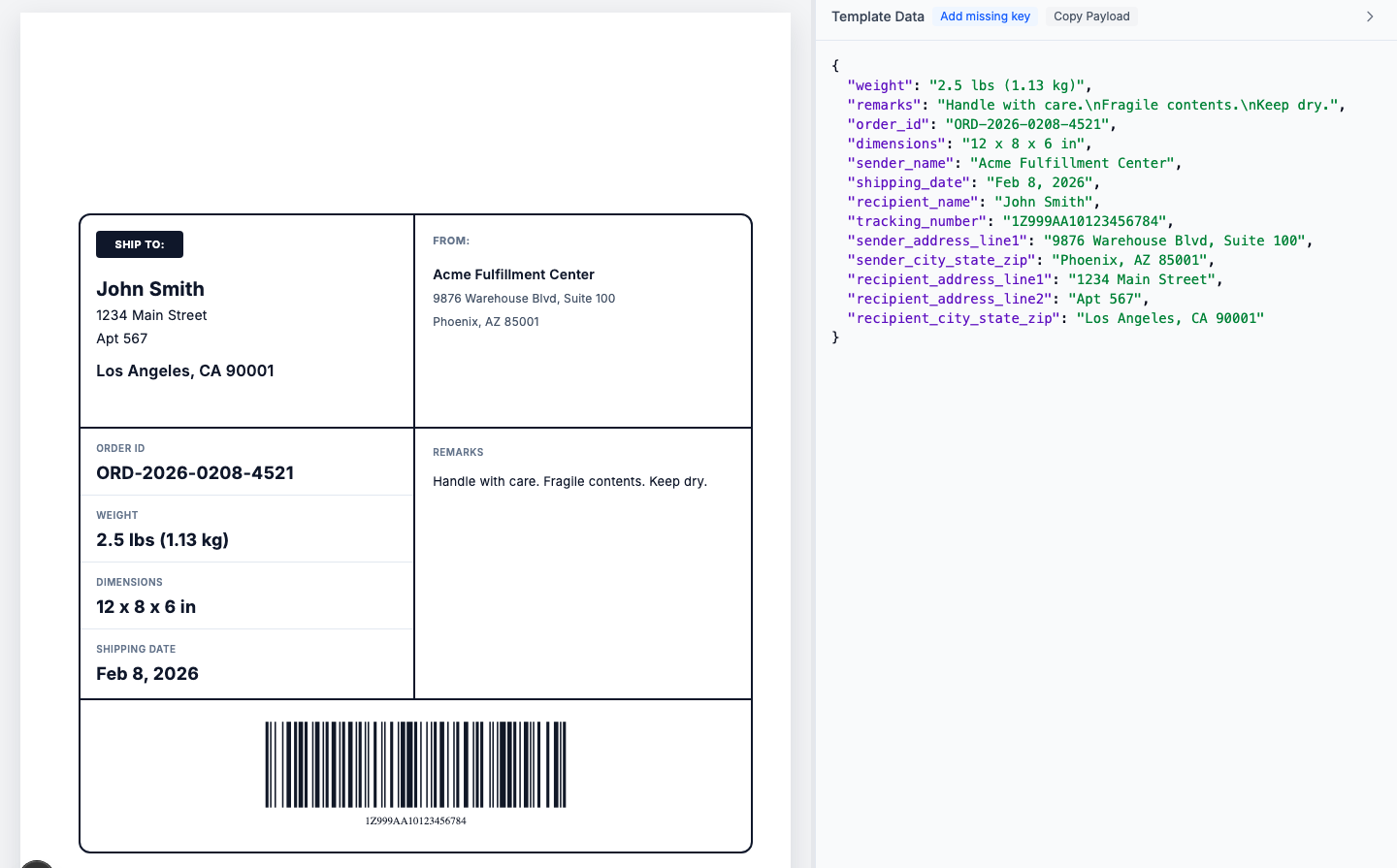Open the Add missing key action

[x=985, y=16]
